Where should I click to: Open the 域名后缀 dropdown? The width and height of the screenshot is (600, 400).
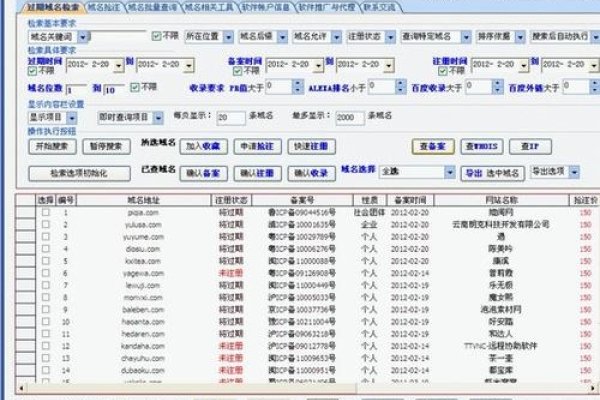click(x=282, y=37)
